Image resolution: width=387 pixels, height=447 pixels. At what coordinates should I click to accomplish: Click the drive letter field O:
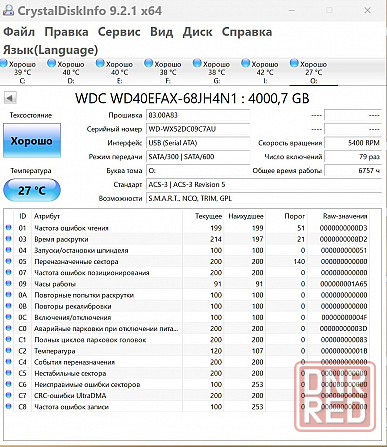pyautogui.click(x=198, y=171)
